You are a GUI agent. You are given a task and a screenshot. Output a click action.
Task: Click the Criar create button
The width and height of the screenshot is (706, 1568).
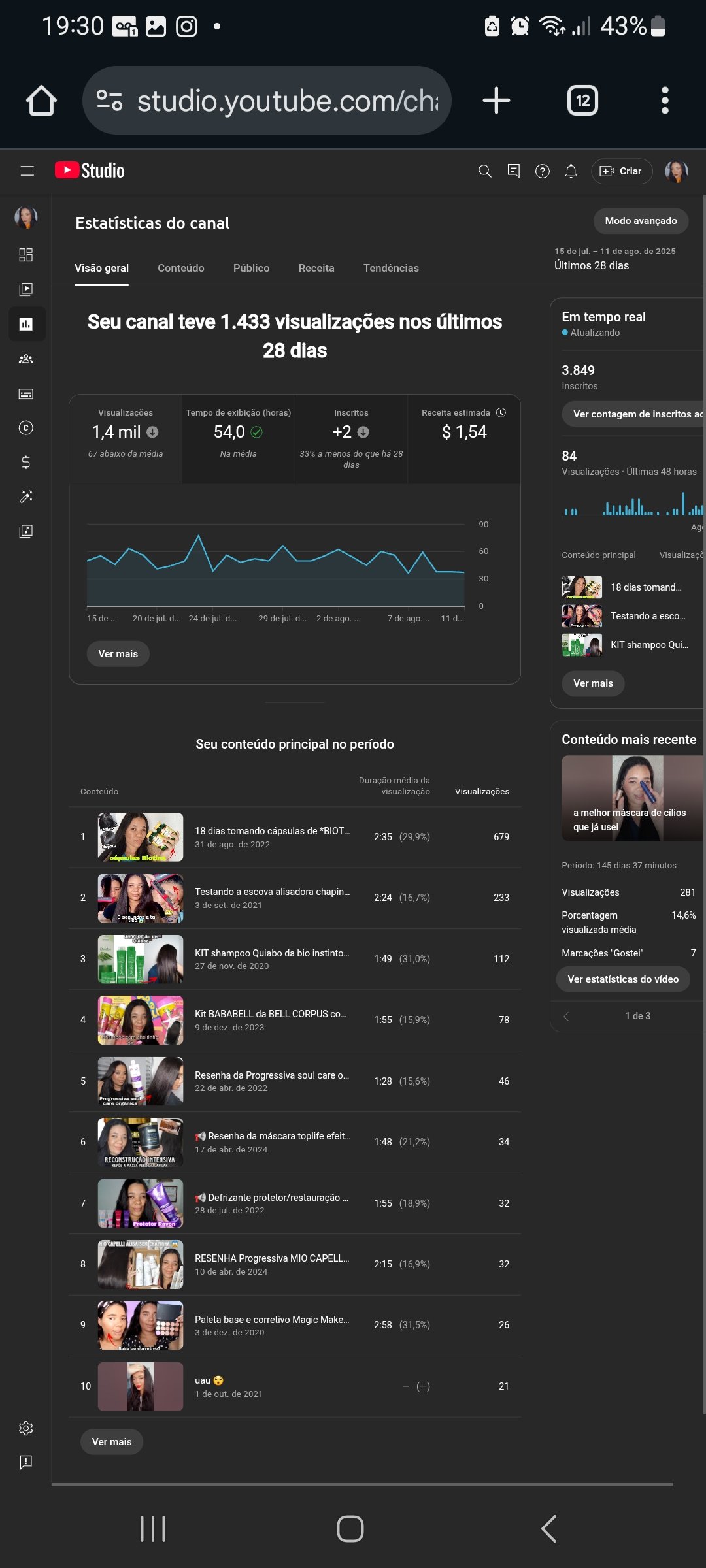click(621, 171)
